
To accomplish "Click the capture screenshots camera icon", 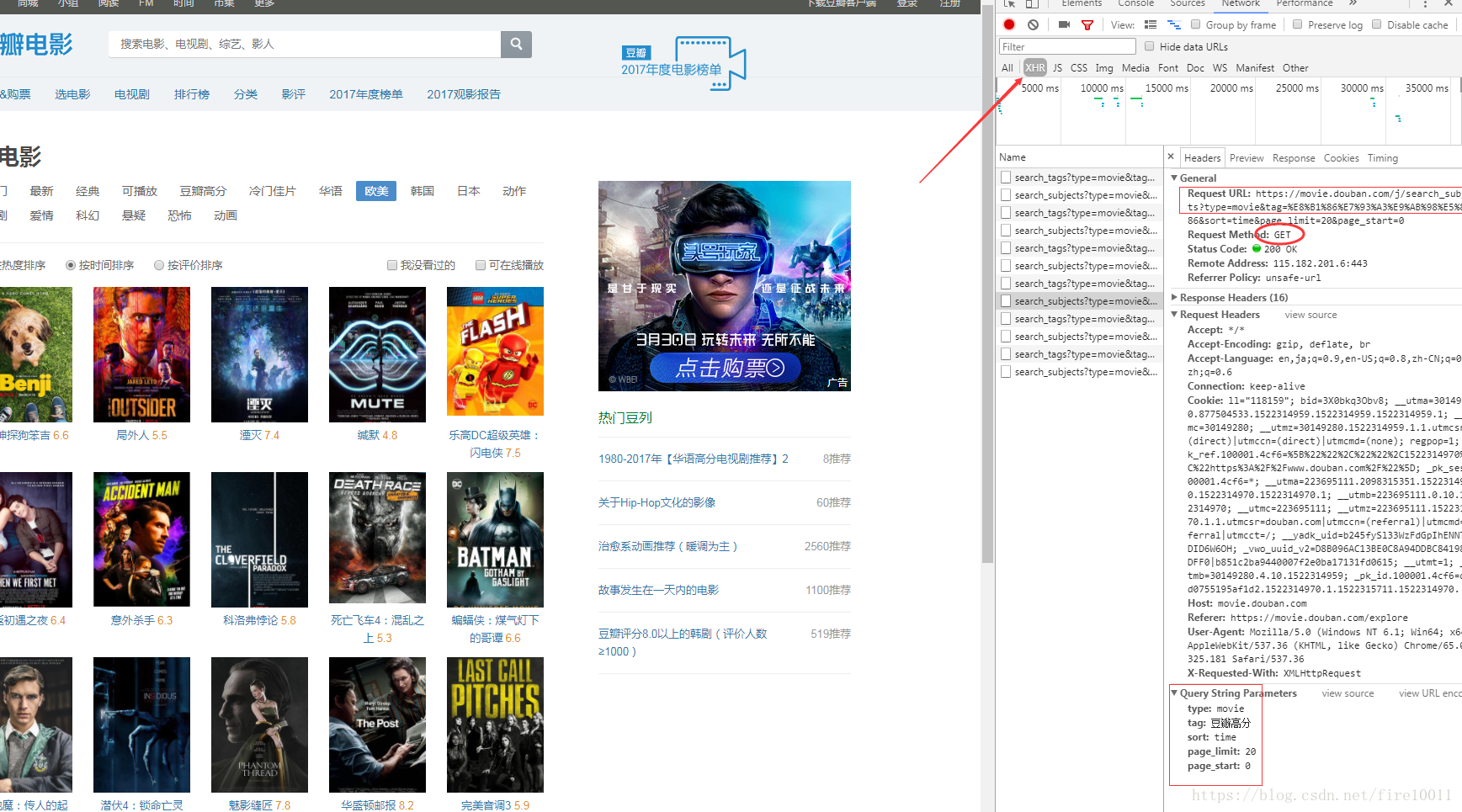I will click(1064, 24).
